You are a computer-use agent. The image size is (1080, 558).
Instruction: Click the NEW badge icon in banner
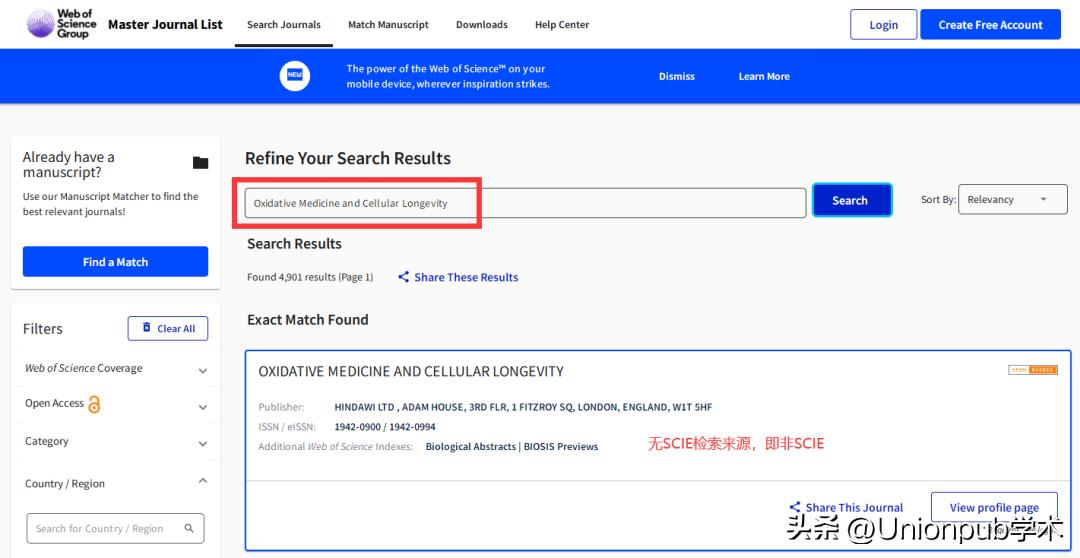295,76
